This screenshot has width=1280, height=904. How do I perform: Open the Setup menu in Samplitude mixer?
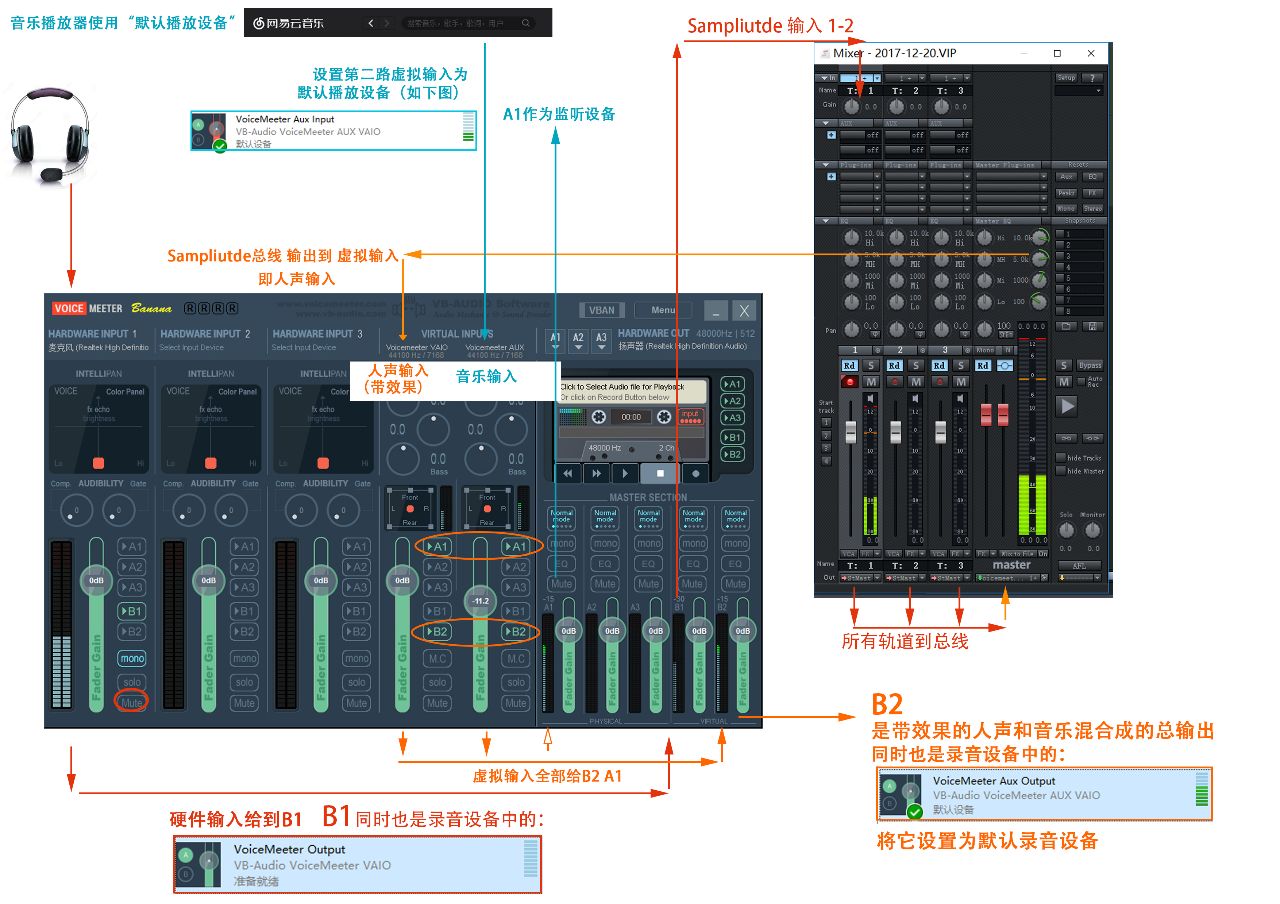coord(1067,78)
